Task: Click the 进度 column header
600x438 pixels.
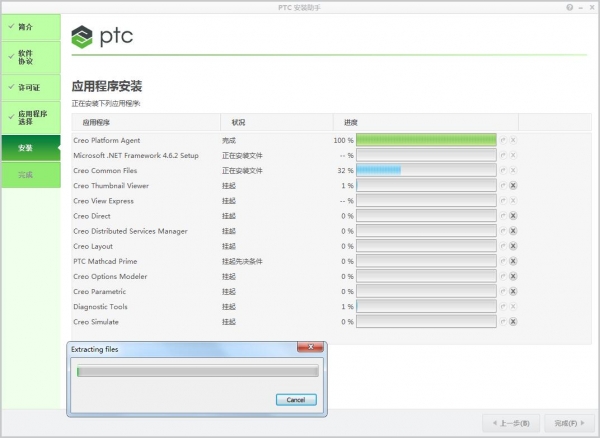Action: (x=426, y=122)
